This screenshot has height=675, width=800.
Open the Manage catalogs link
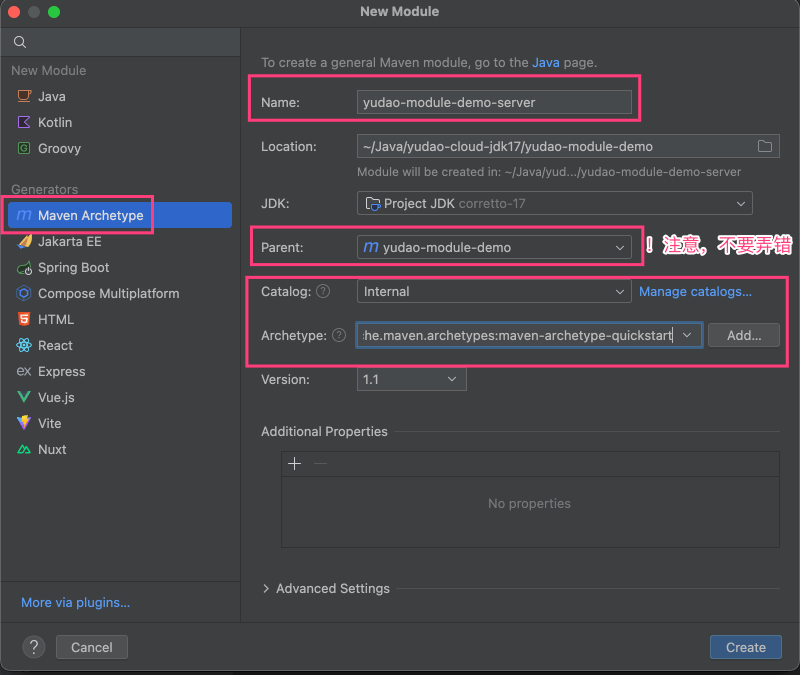(695, 292)
